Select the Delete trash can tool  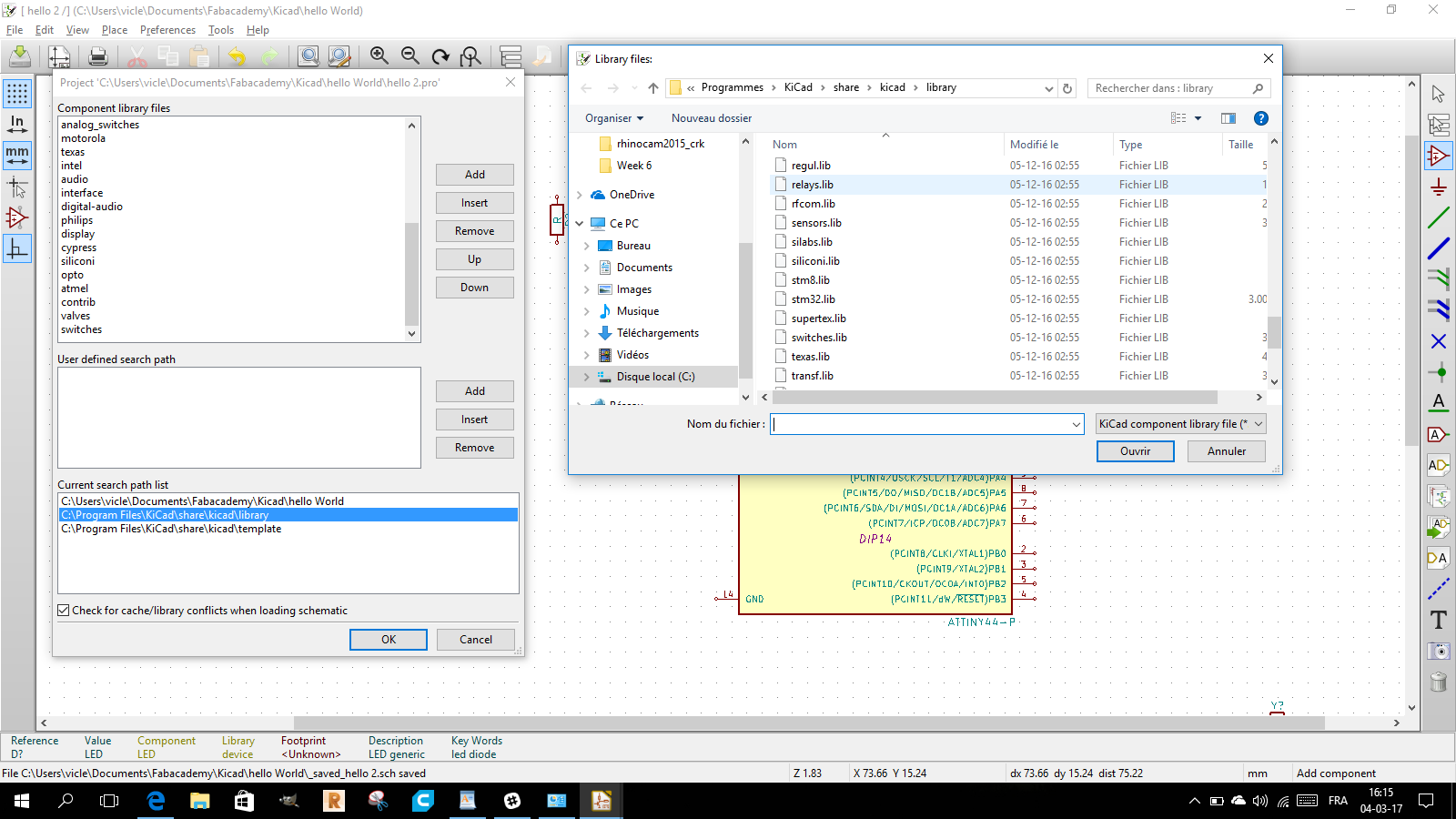pos(1439,682)
